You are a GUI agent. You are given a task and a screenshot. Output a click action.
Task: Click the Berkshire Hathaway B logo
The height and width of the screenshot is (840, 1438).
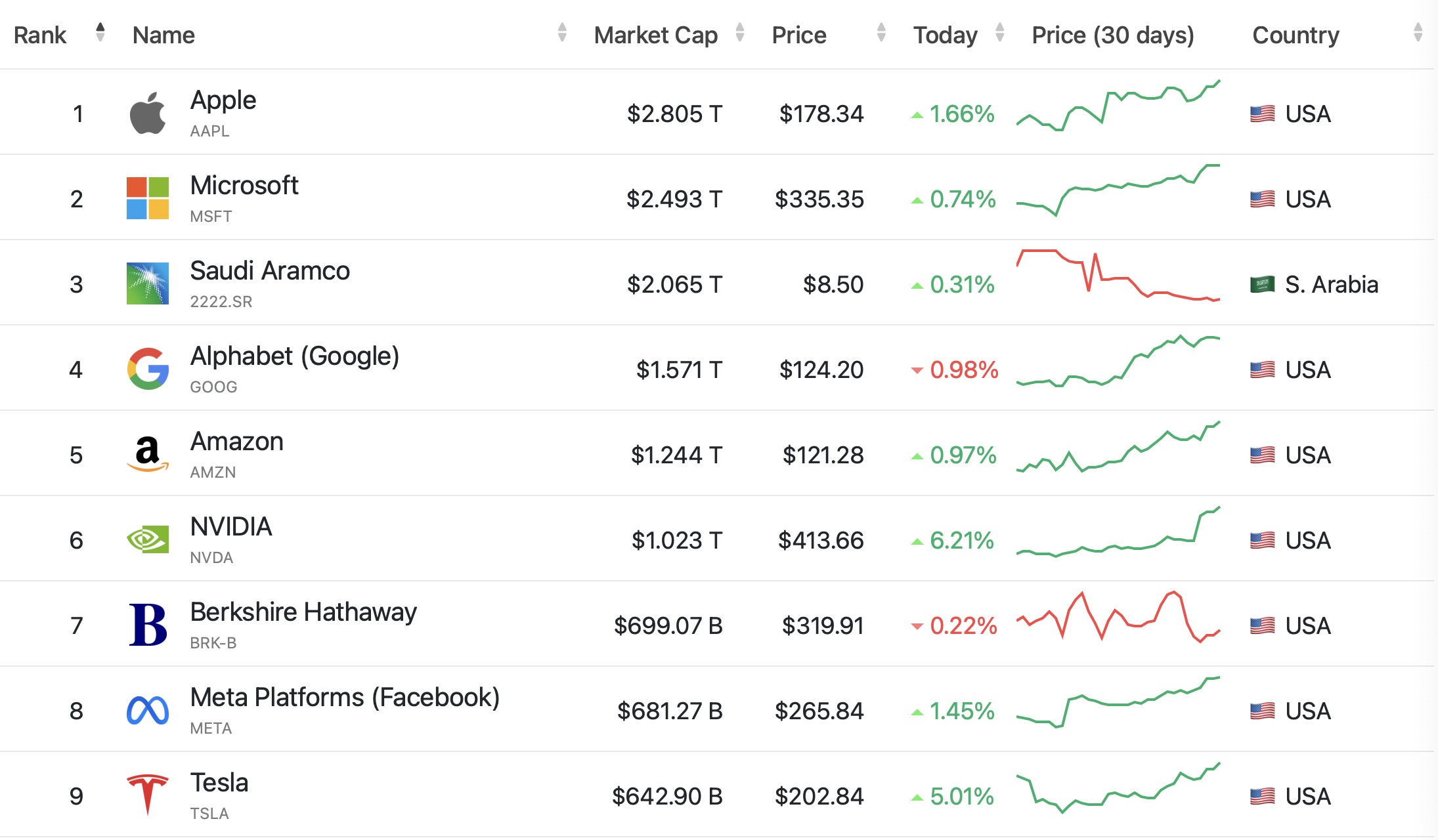(148, 625)
